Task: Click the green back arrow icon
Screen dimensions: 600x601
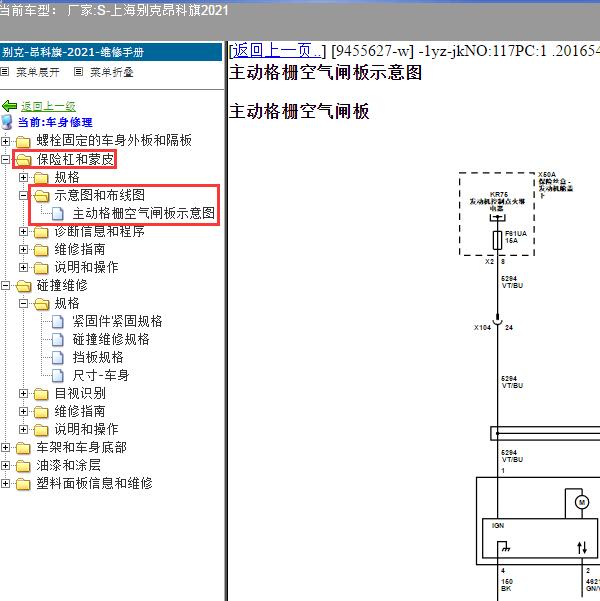Action: click(x=9, y=106)
